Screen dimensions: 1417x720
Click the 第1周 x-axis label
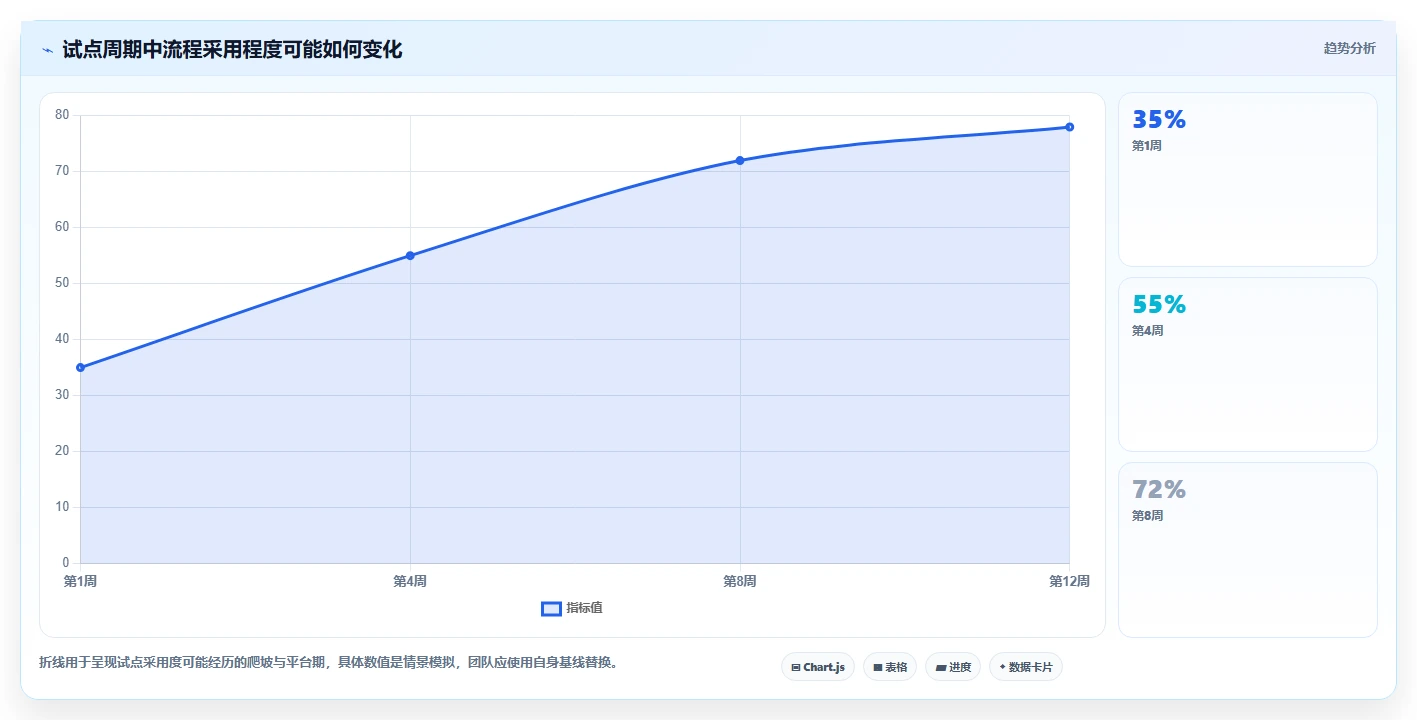point(80,581)
